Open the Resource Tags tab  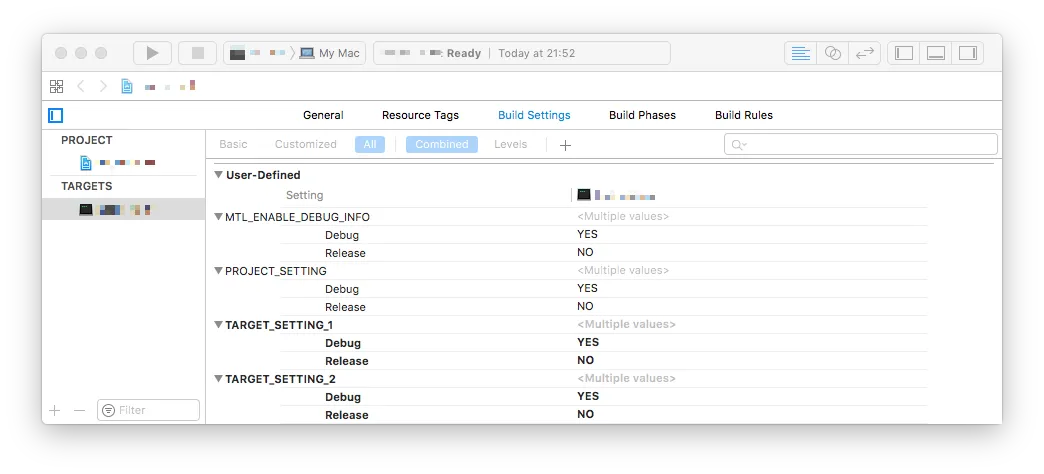click(x=420, y=115)
